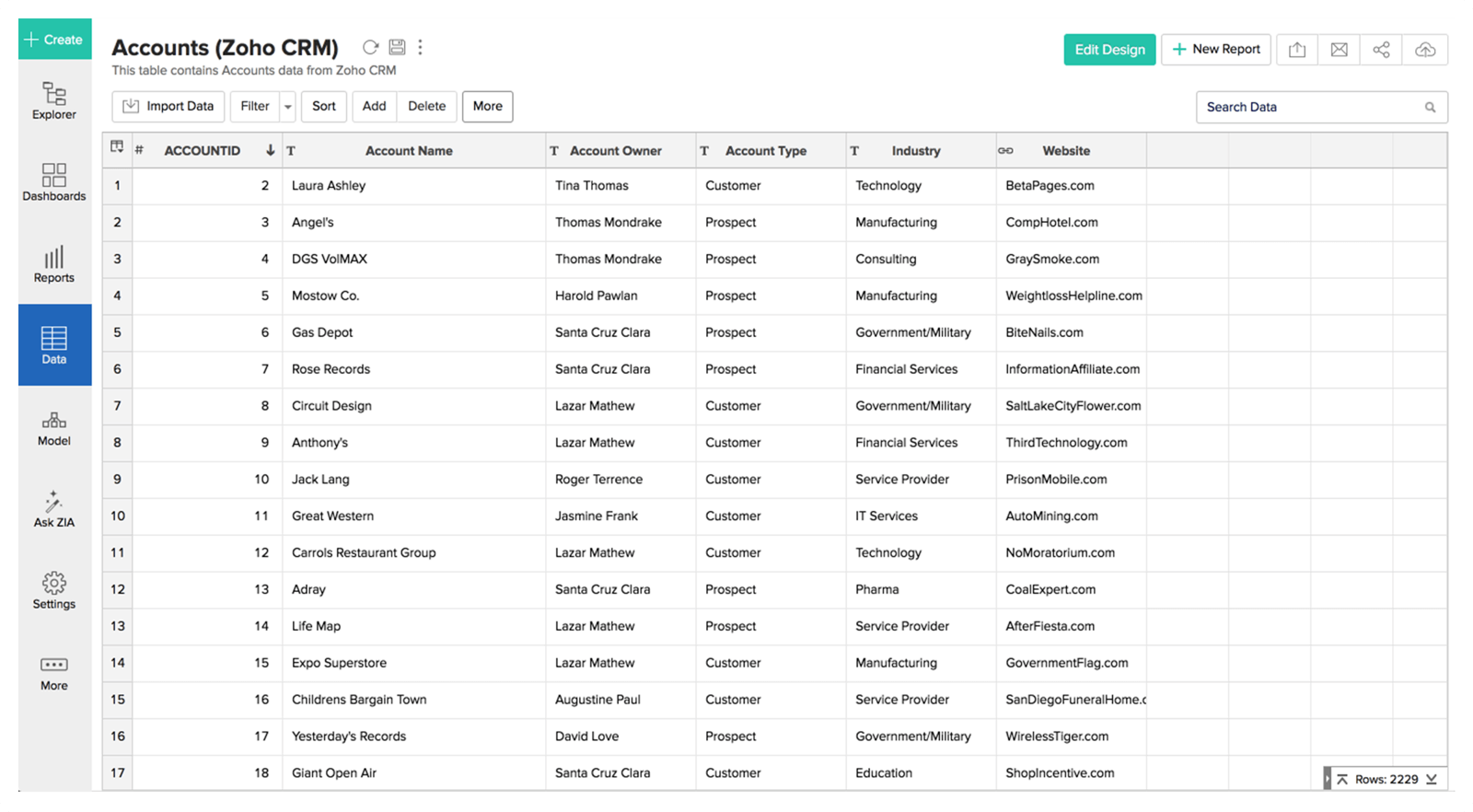This screenshot has height=812, width=1473.
Task: Click the Edit Design button
Action: [x=1109, y=50]
